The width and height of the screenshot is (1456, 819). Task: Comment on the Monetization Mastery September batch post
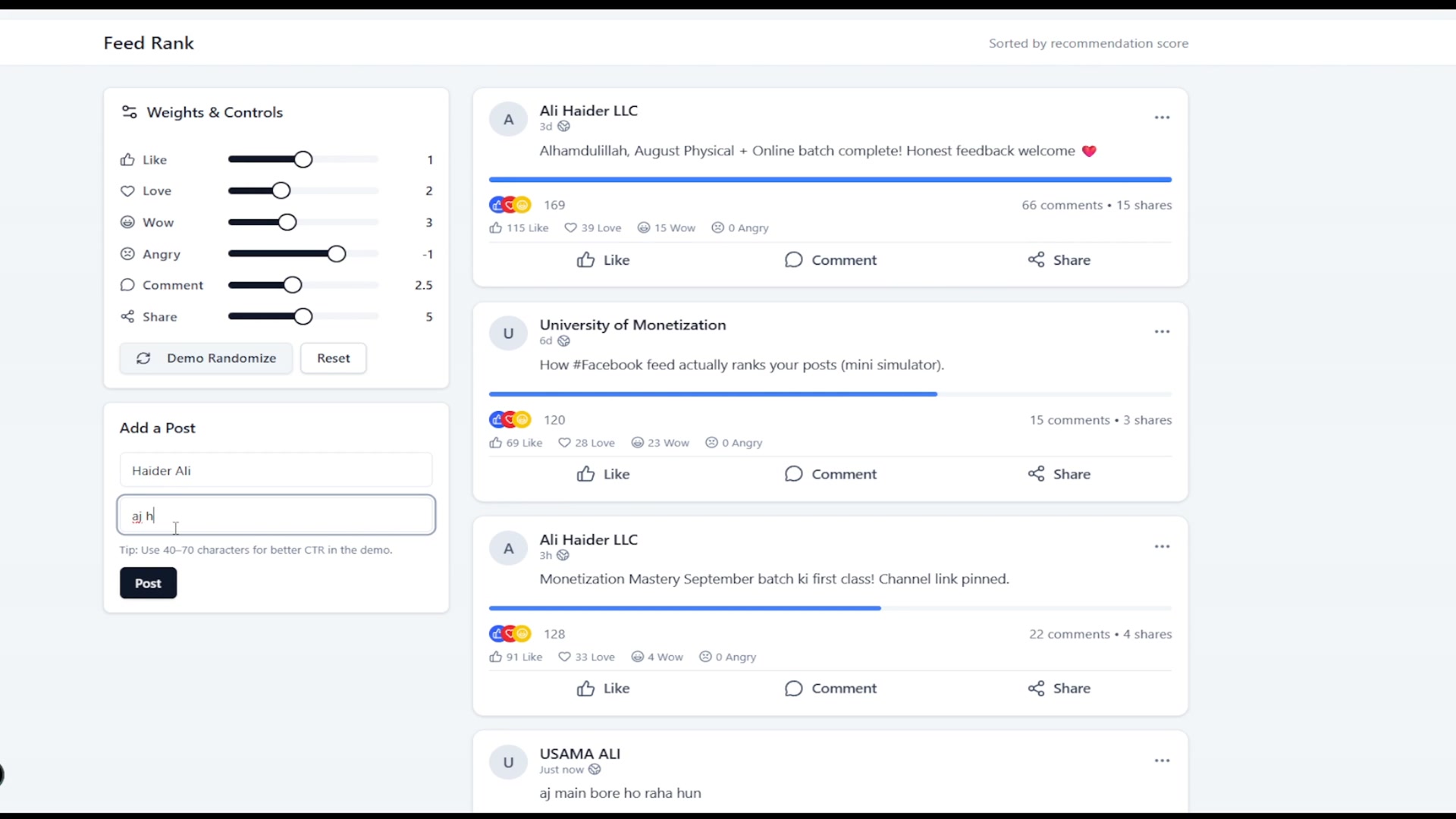point(830,689)
